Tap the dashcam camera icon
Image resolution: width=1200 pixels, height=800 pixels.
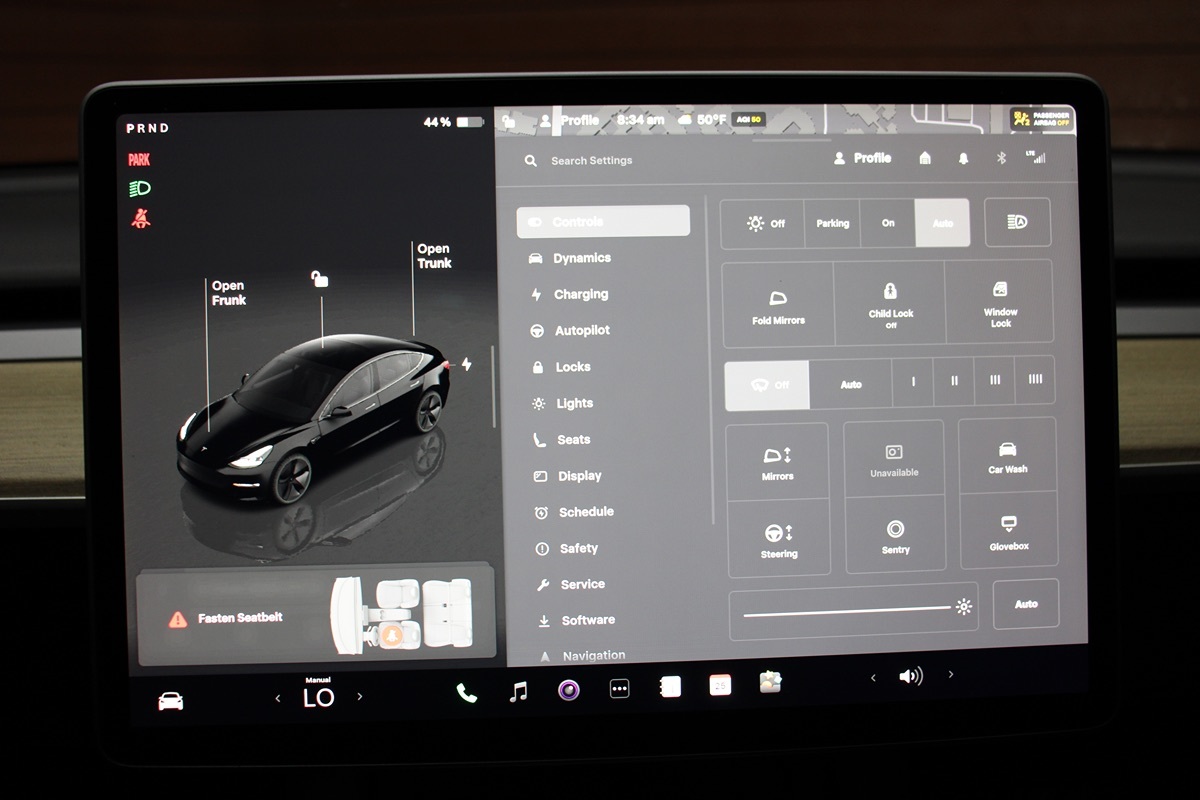pos(569,690)
